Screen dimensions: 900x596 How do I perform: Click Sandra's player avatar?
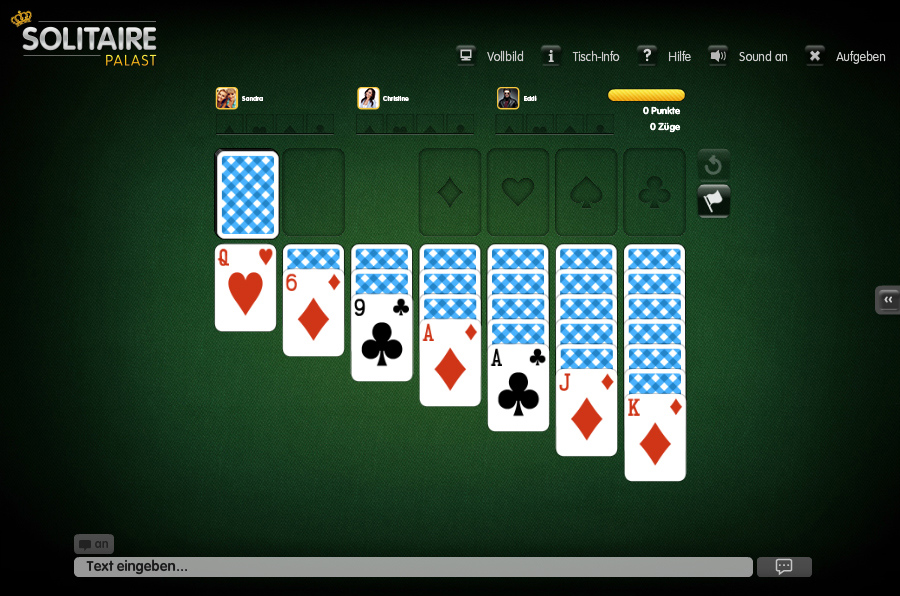pos(226,98)
